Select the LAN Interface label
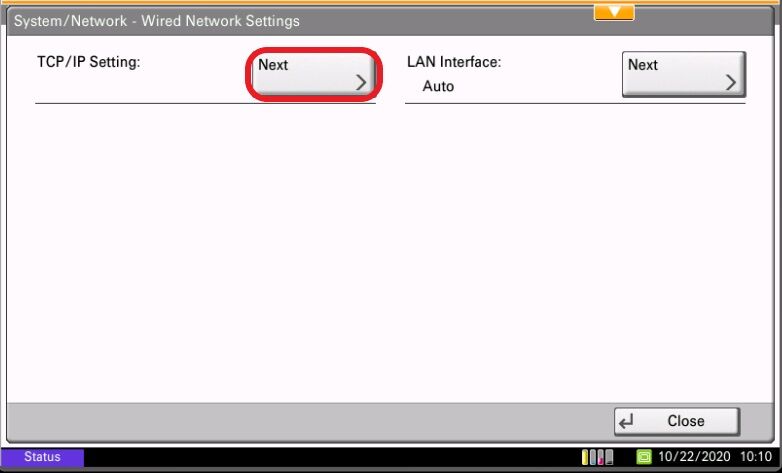The height and width of the screenshot is (473, 782). click(454, 62)
